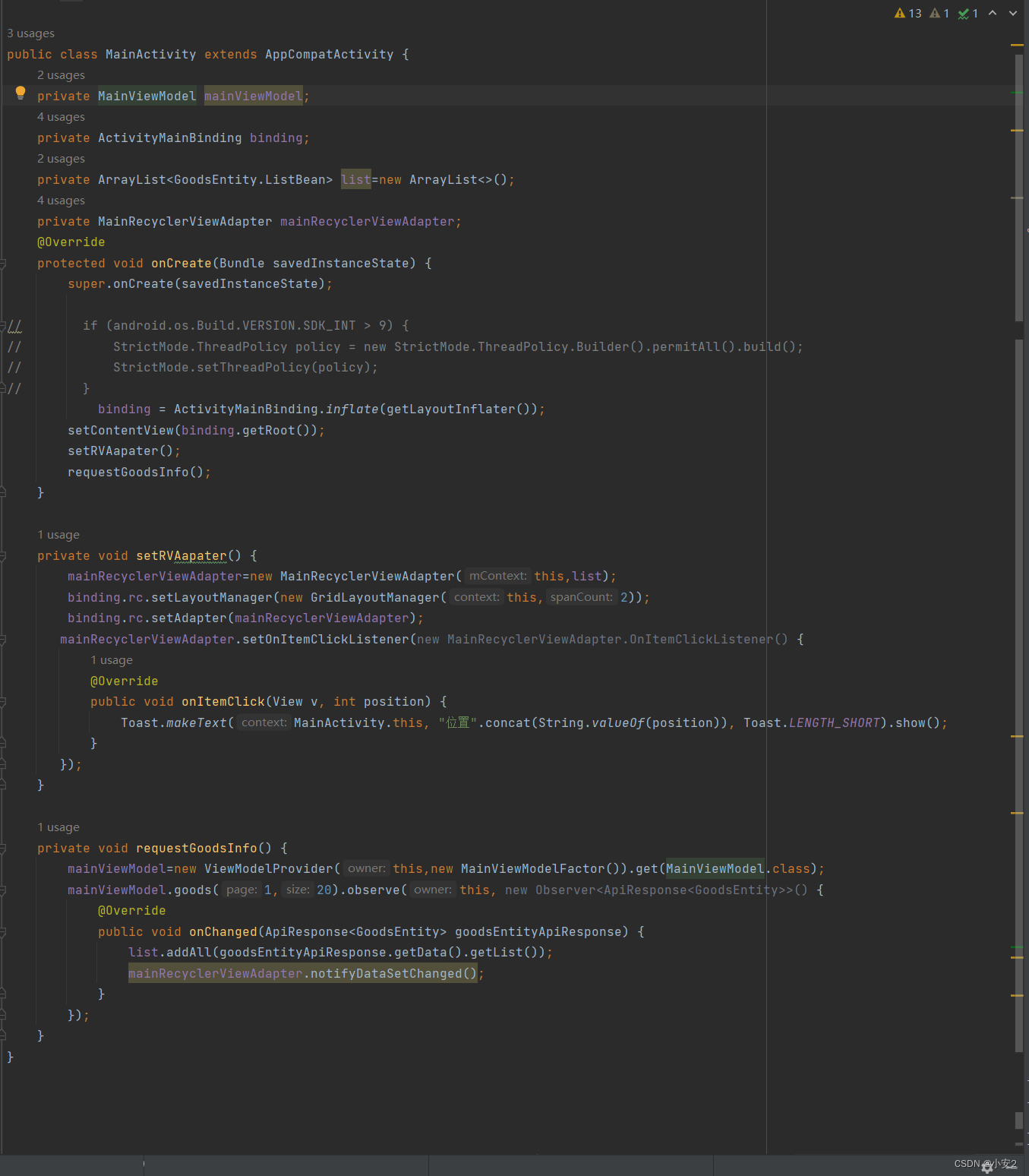Screen dimensions: 1029x1176
Task: Open '3 usages' above MainActivity class
Action: coord(30,33)
